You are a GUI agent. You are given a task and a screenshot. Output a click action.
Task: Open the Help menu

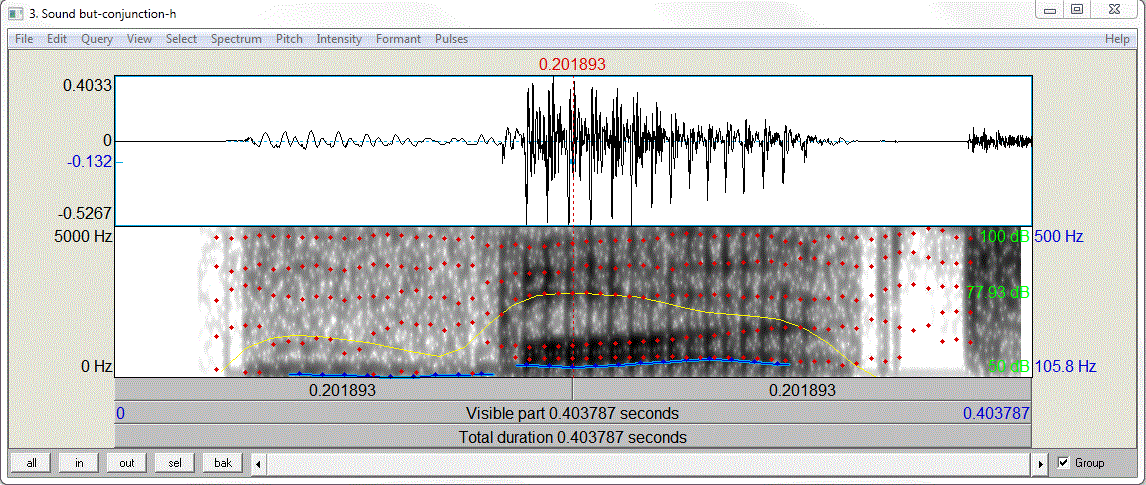pyautogui.click(x=1117, y=39)
